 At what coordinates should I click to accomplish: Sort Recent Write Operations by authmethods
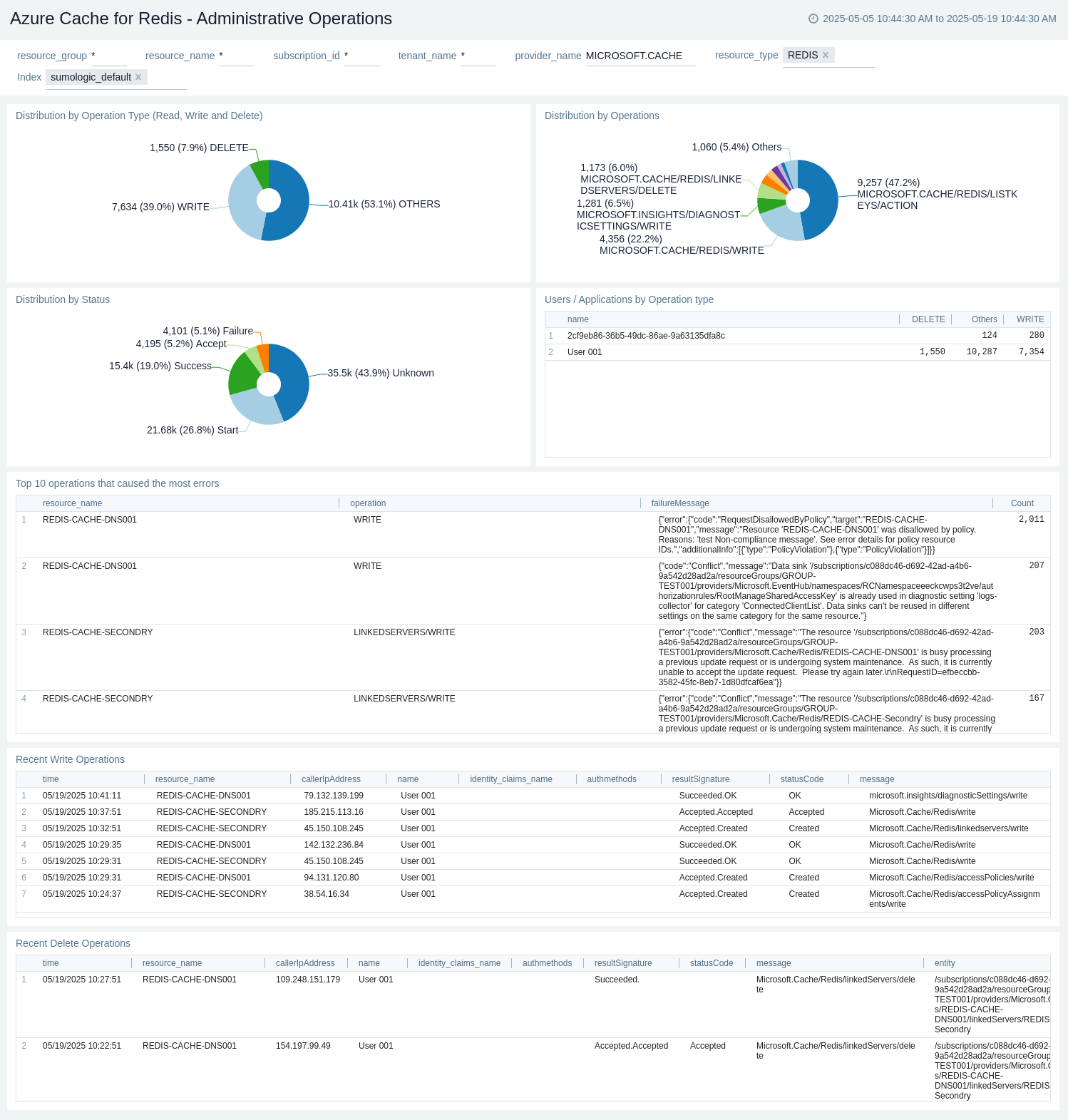(x=612, y=779)
